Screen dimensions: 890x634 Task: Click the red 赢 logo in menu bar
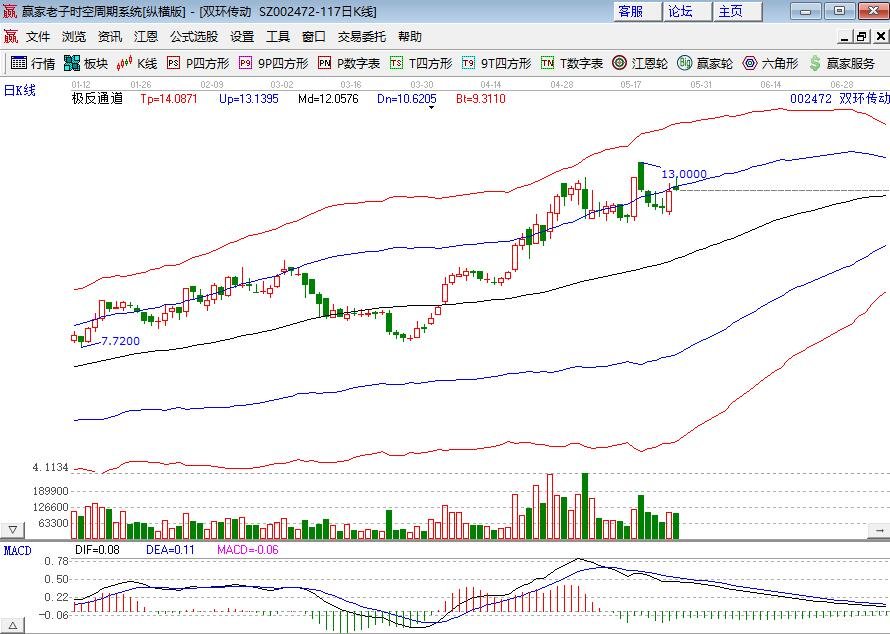pyautogui.click(x=11, y=36)
